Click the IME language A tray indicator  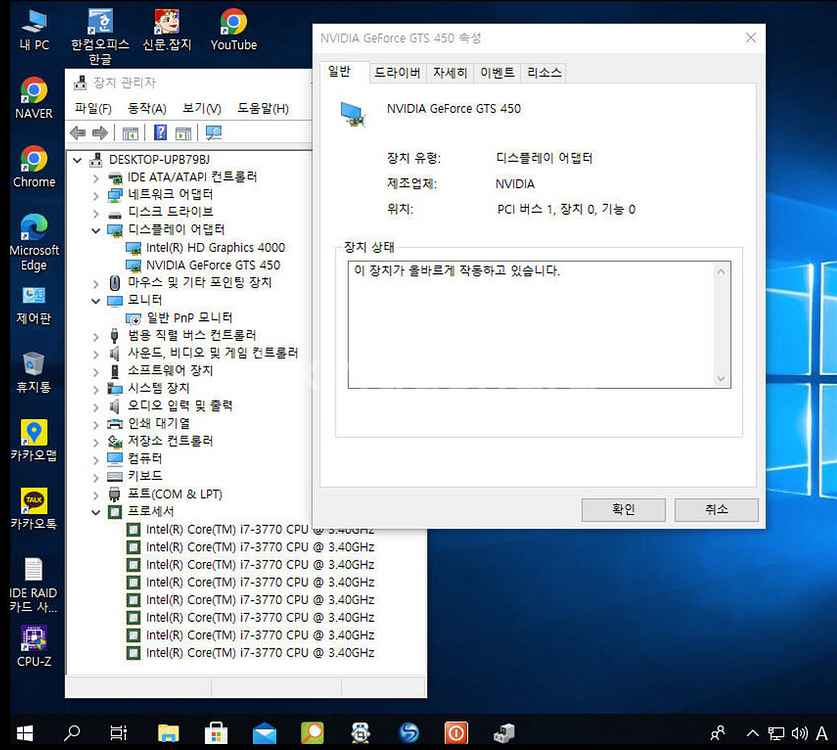pos(822,733)
